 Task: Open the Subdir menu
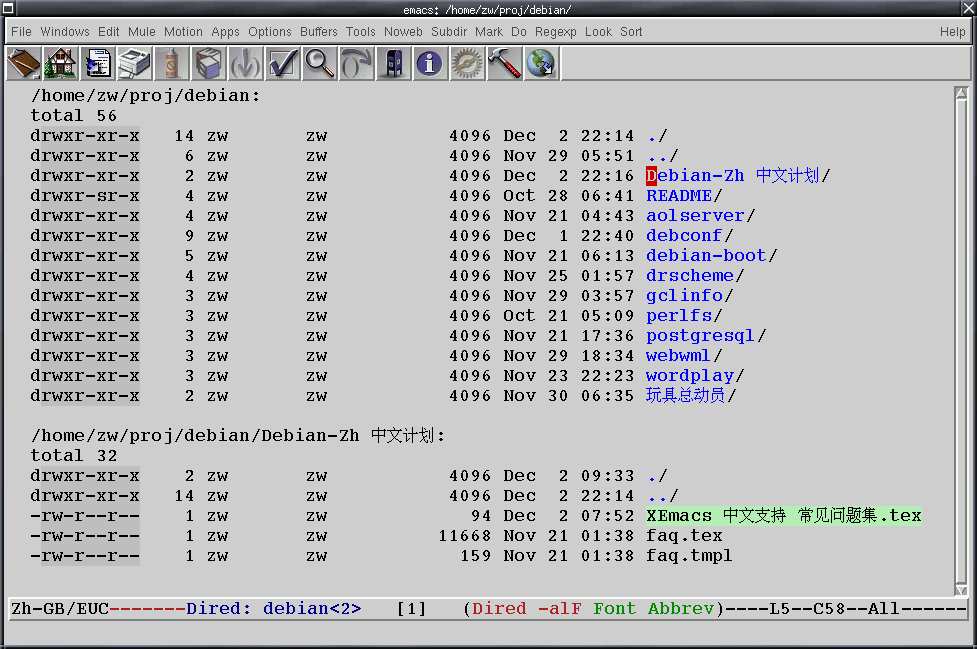449,32
